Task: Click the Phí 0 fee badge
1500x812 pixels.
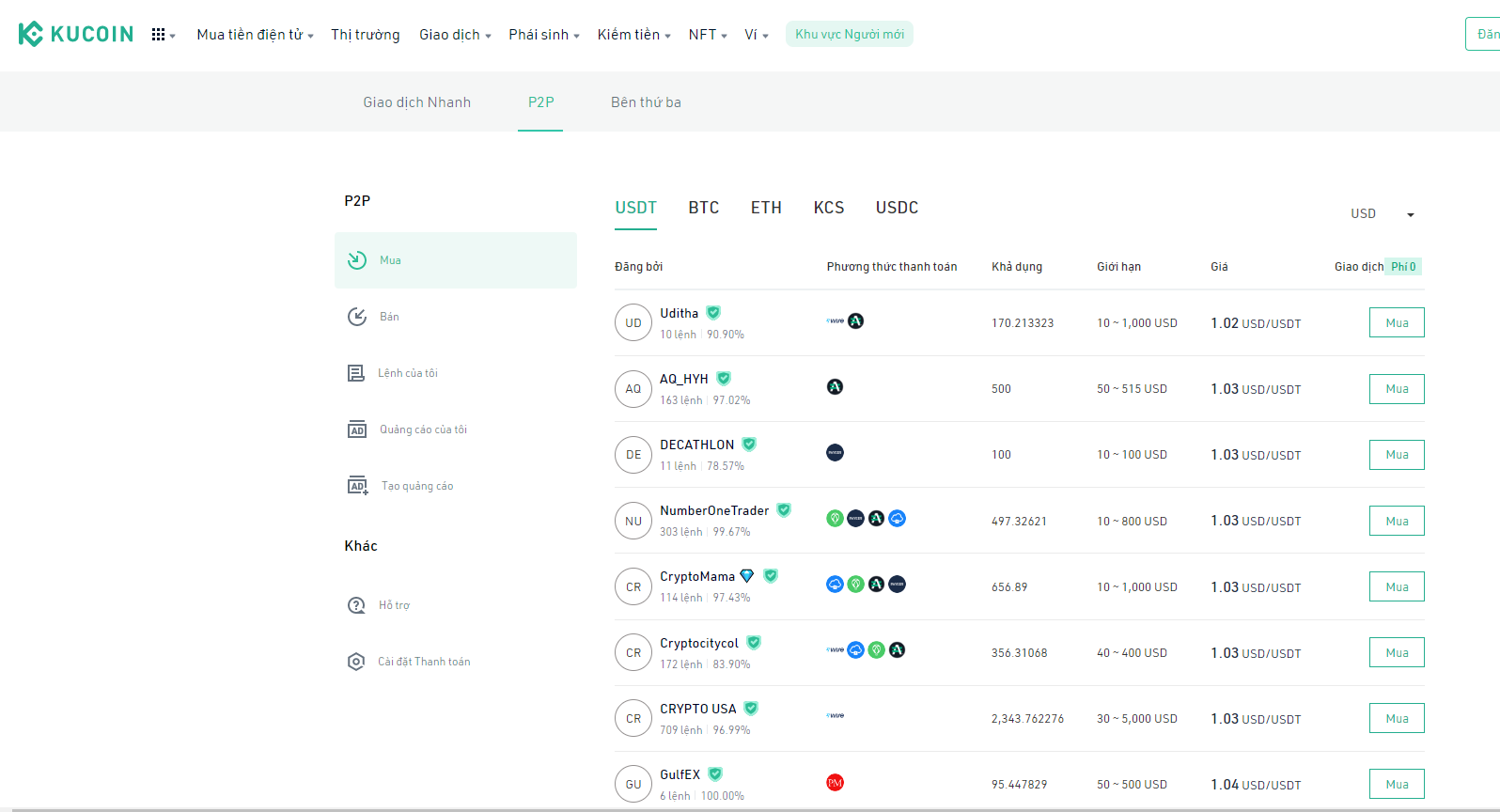Action: click(x=1404, y=267)
